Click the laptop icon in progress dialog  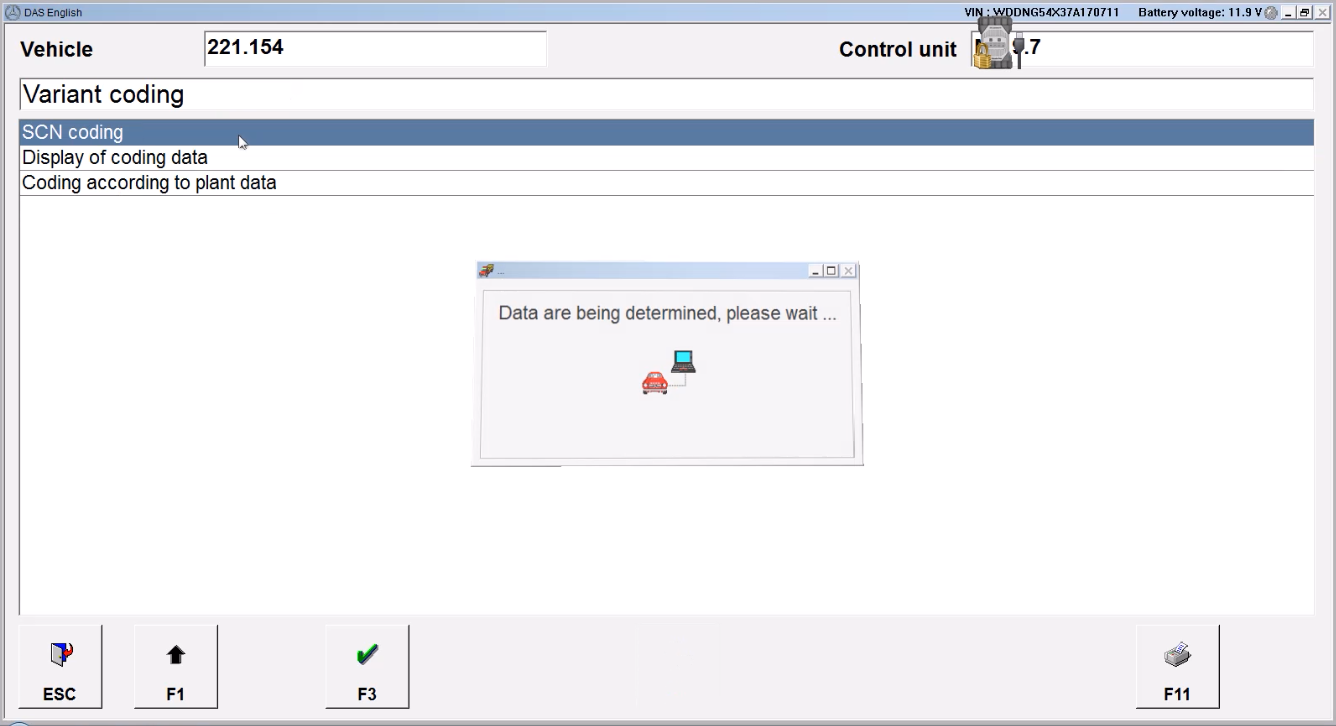coord(684,361)
